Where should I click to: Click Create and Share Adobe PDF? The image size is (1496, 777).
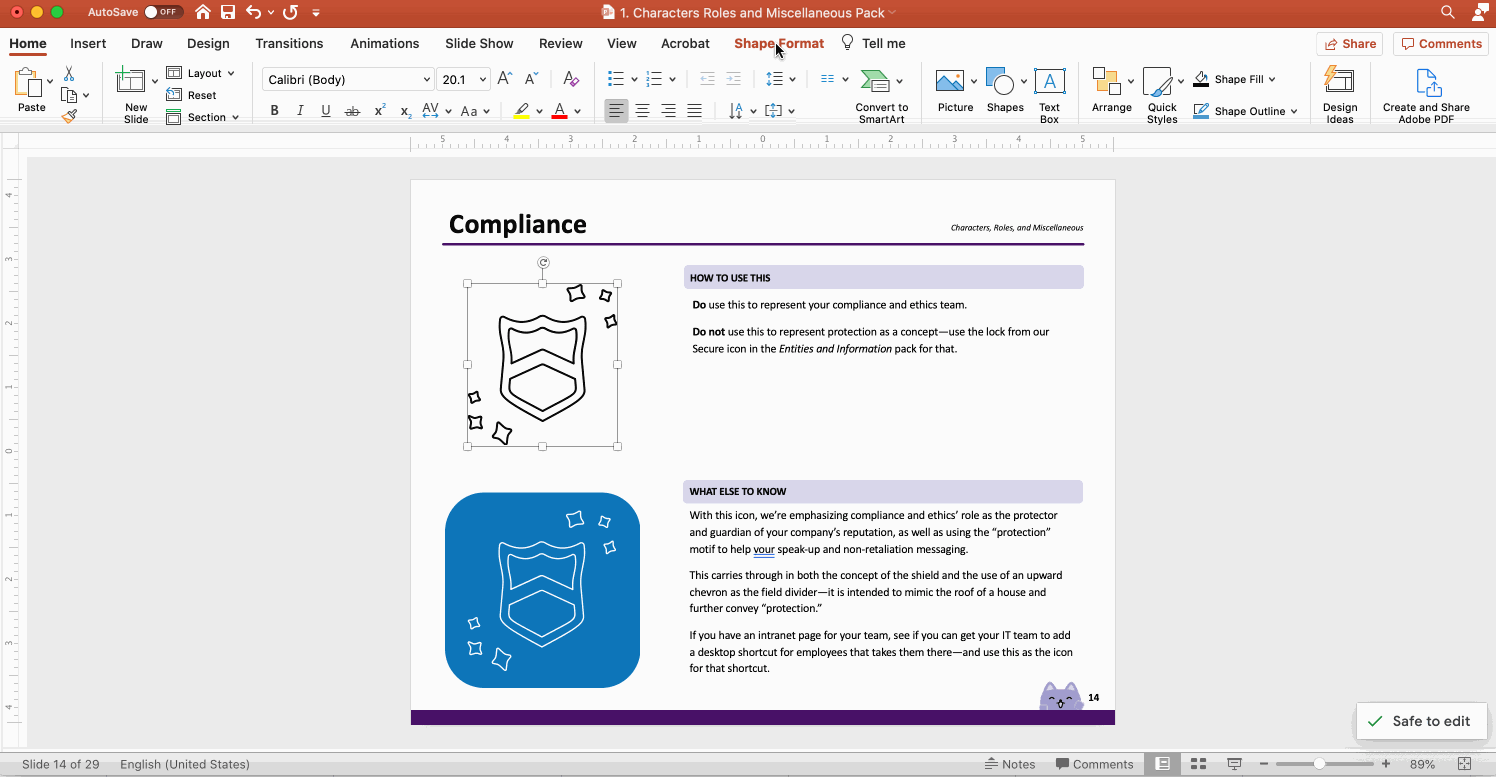coord(1426,97)
